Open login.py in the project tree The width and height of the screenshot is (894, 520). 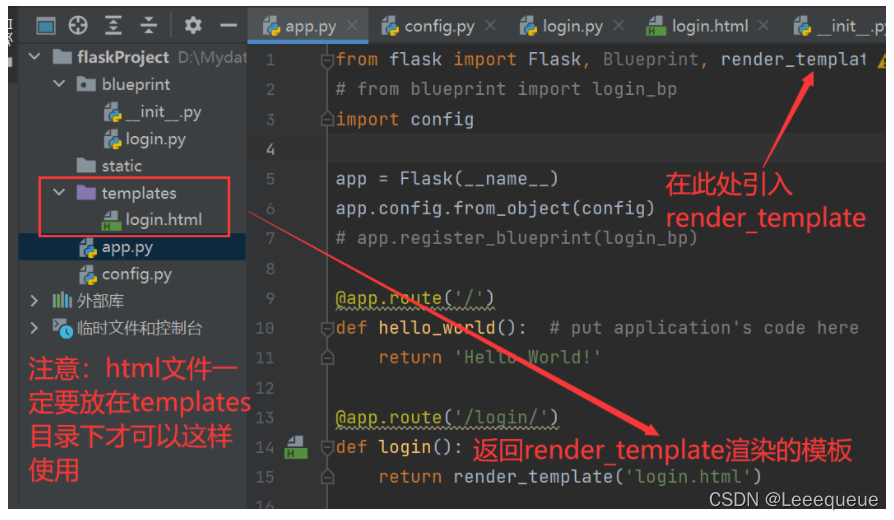click(x=145, y=139)
